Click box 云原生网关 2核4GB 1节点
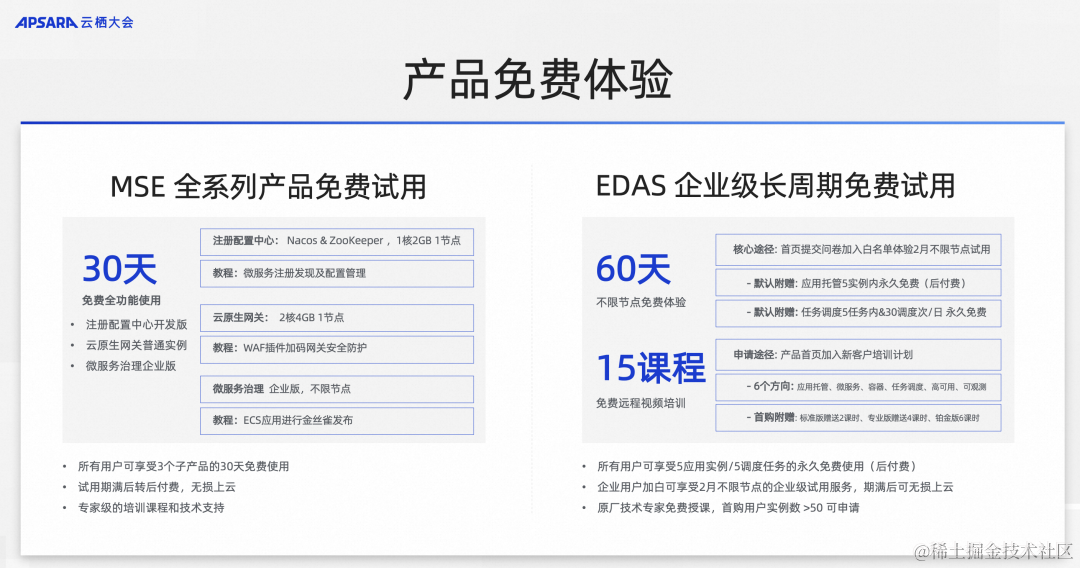The image size is (1080, 568). 337,318
